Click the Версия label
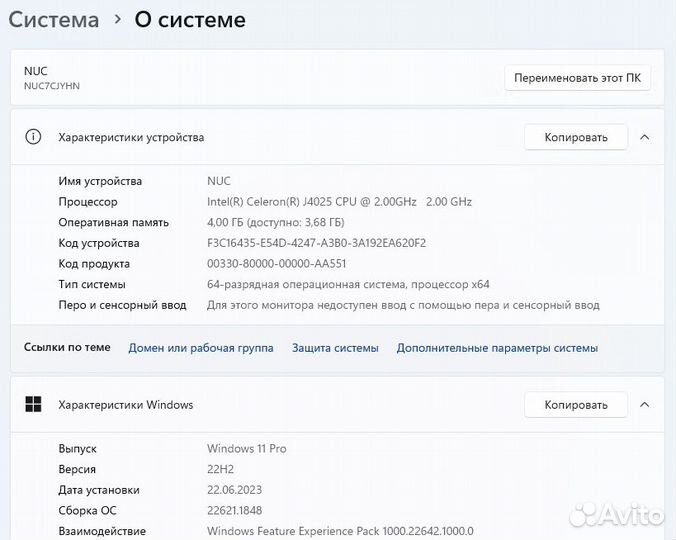The width and height of the screenshot is (676, 540). click(x=77, y=469)
